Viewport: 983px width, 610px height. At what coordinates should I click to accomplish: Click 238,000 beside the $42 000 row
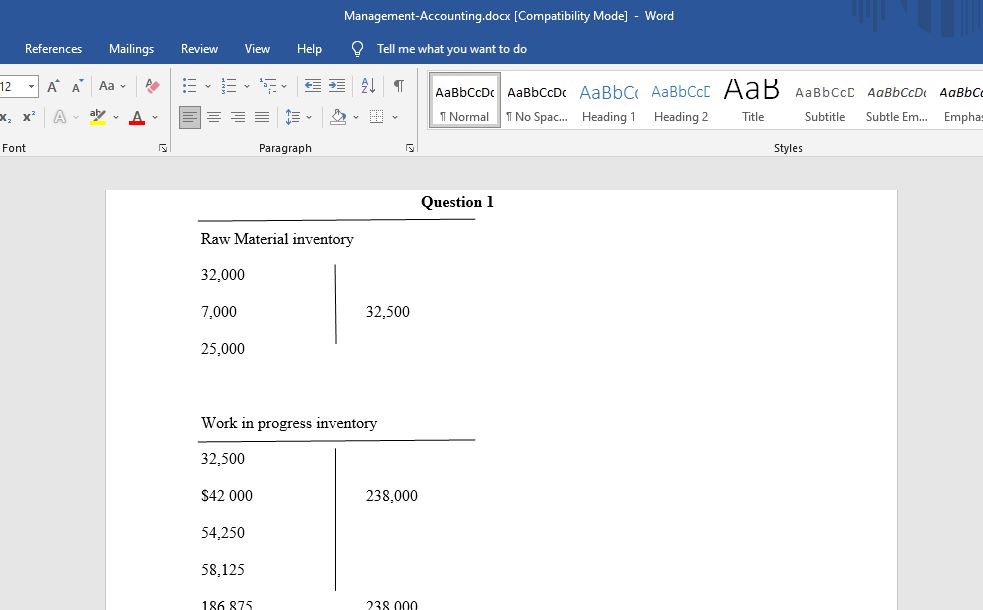(x=392, y=495)
